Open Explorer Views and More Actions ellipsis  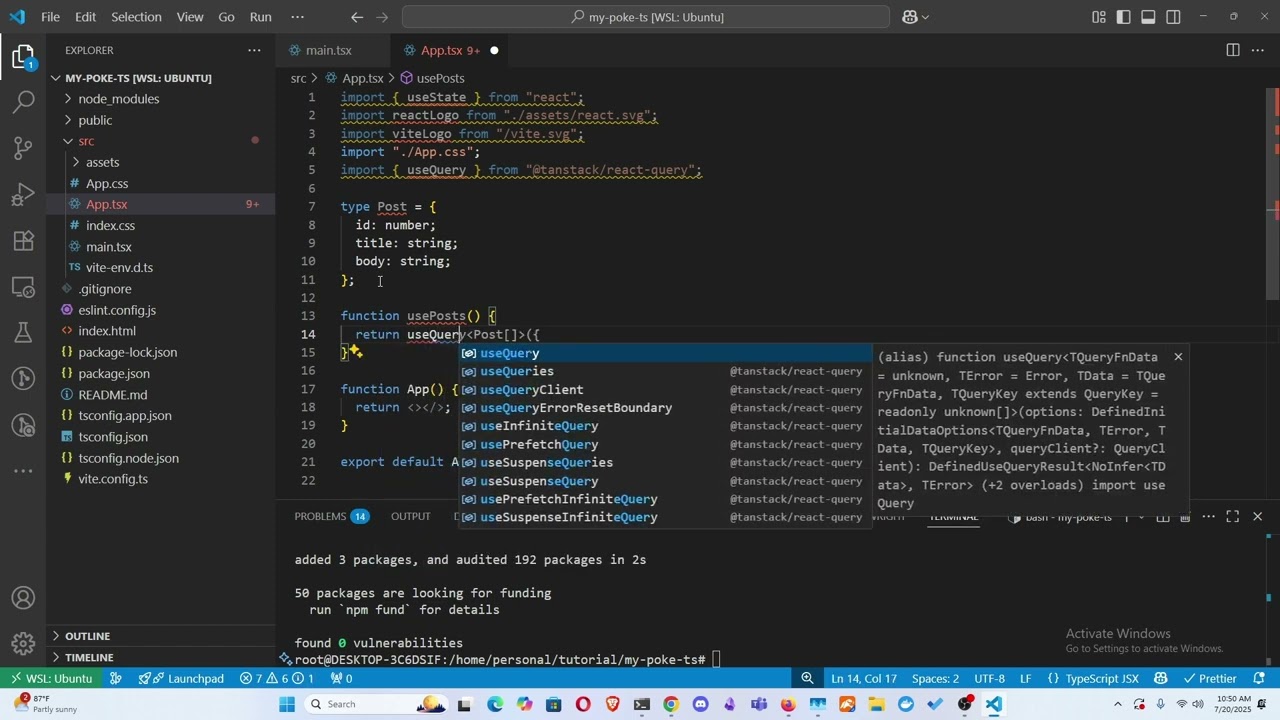pos(254,50)
